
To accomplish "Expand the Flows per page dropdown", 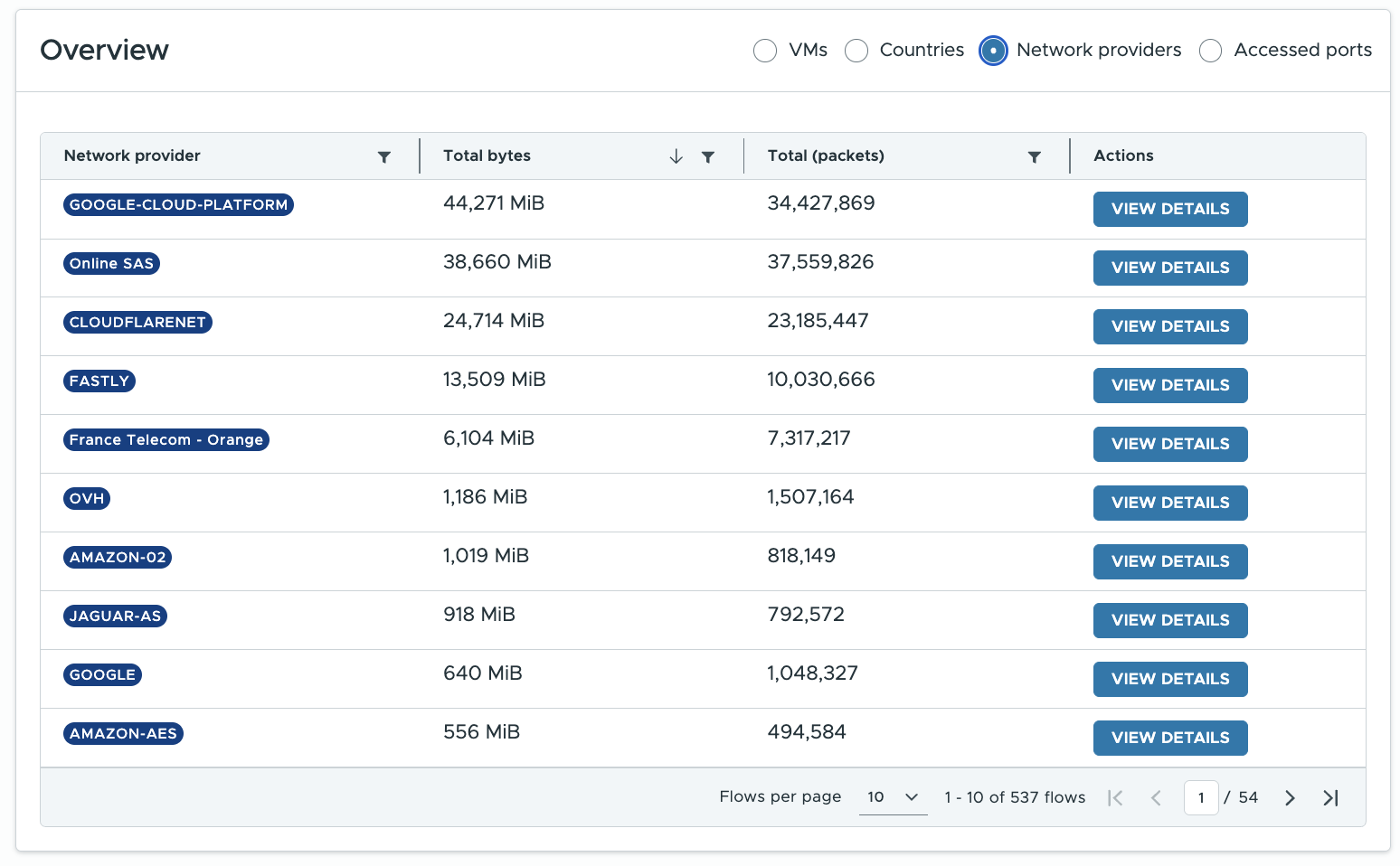I will point(893,797).
